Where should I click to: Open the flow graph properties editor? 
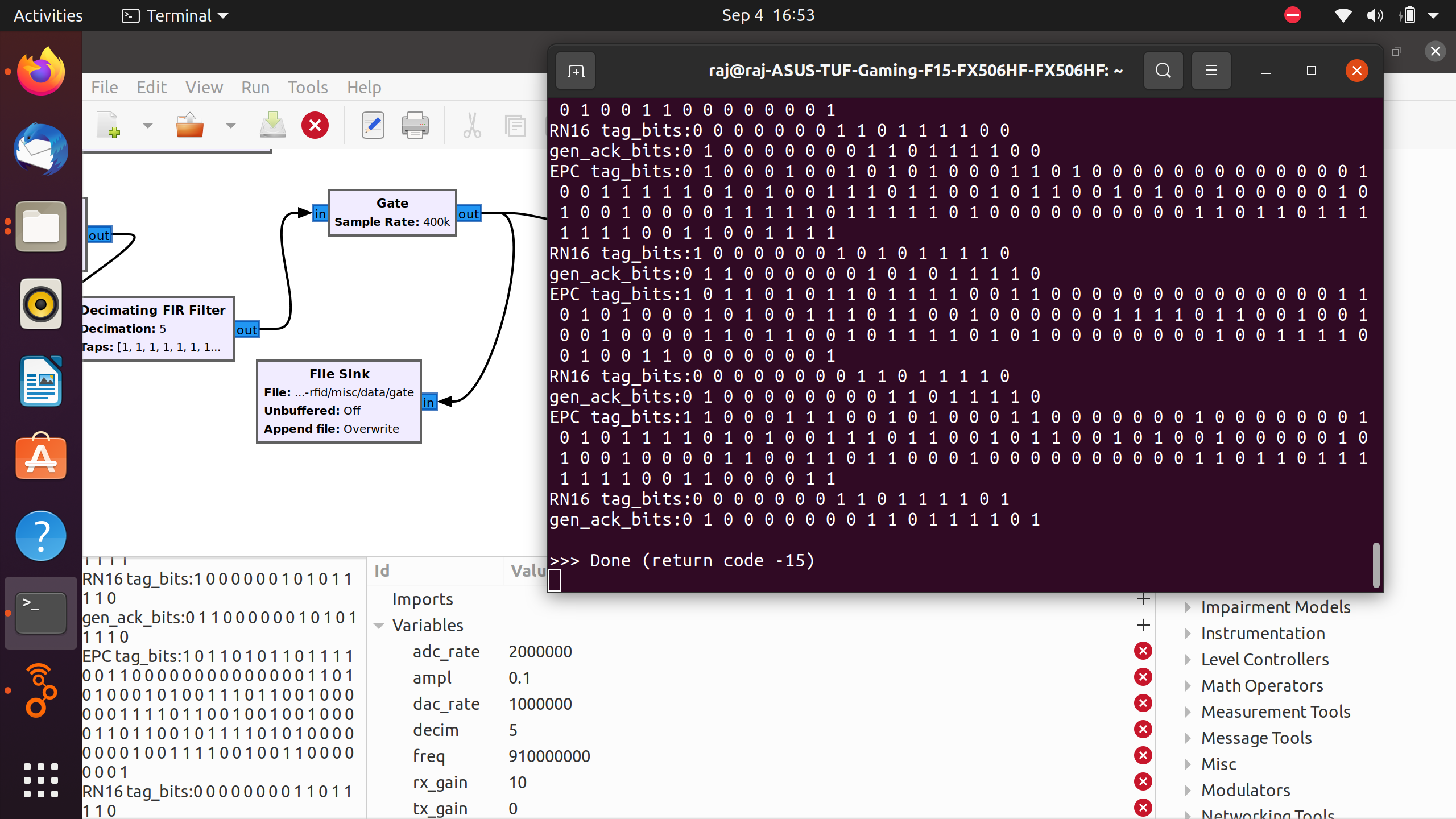(373, 125)
